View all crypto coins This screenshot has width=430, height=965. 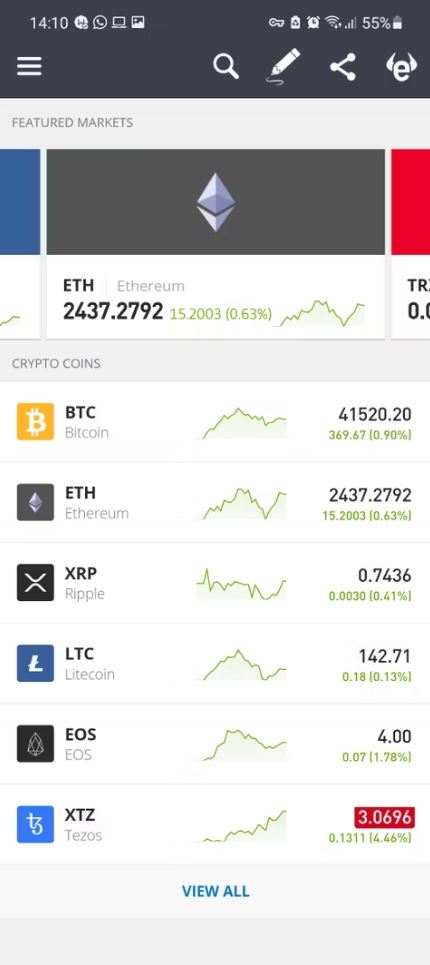215,891
